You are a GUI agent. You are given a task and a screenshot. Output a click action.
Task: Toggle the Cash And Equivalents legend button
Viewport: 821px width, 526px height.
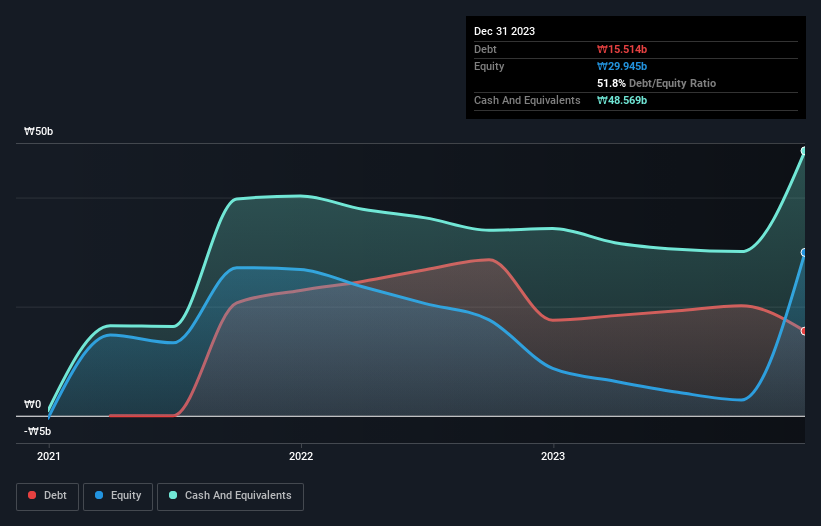(230, 496)
